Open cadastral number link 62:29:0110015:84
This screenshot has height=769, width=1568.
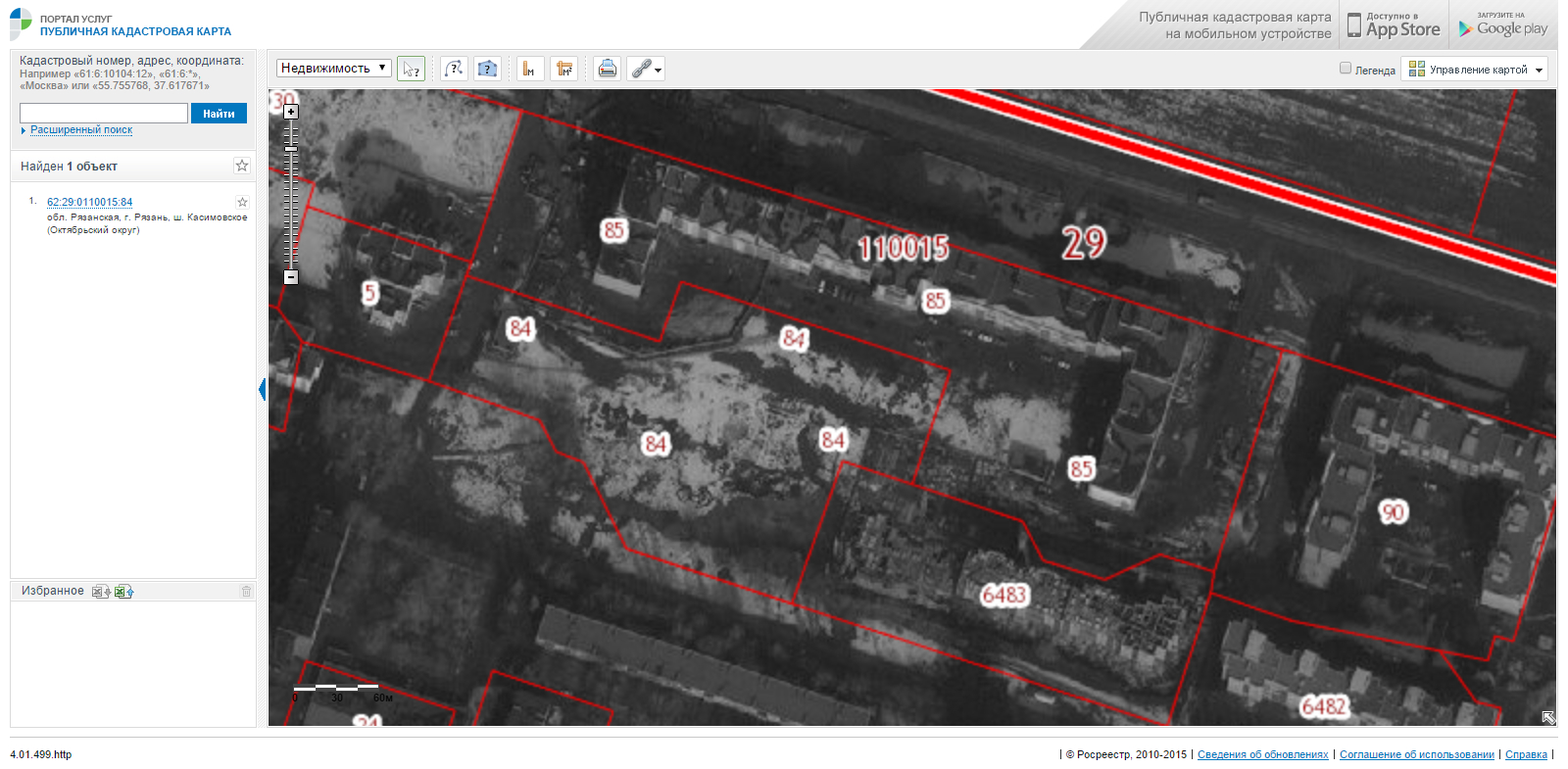pyautogui.click(x=89, y=202)
